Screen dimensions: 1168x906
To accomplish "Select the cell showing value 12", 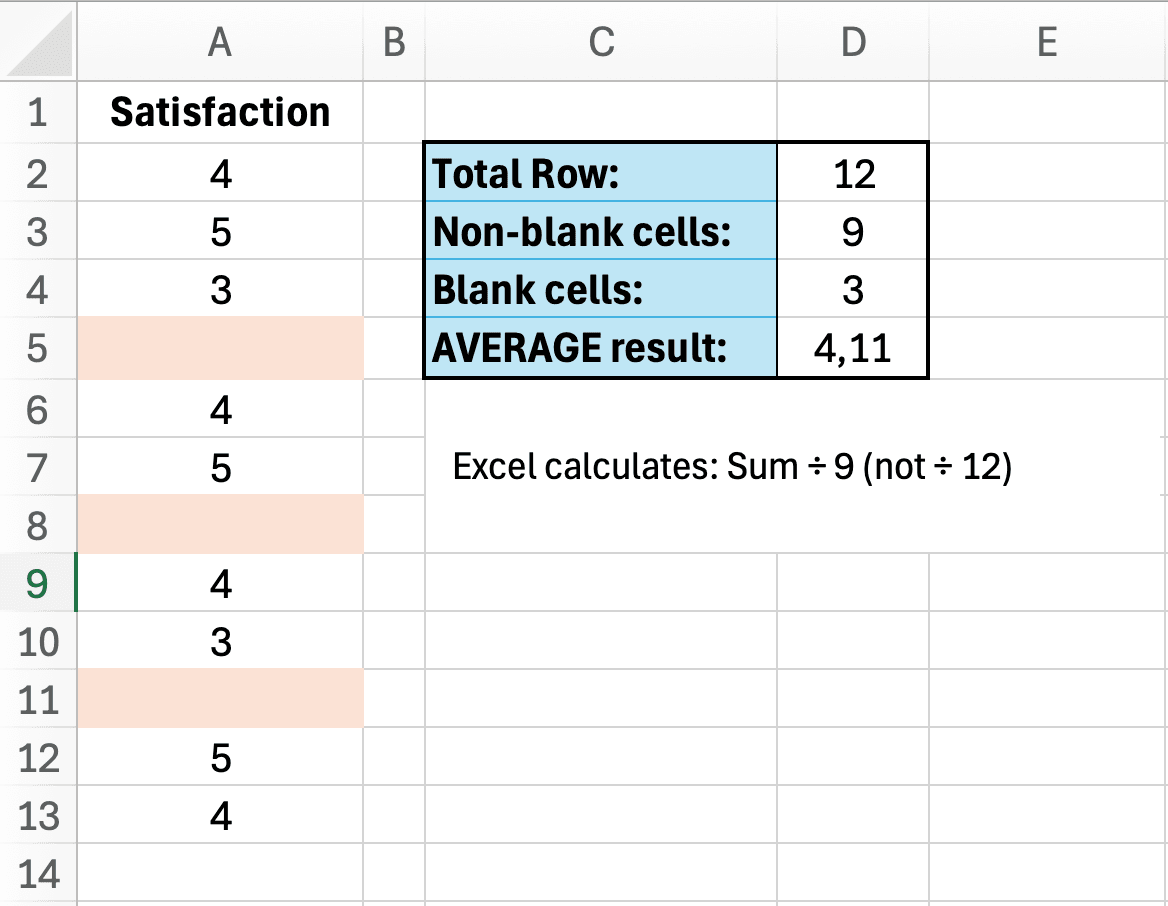I will [x=853, y=173].
